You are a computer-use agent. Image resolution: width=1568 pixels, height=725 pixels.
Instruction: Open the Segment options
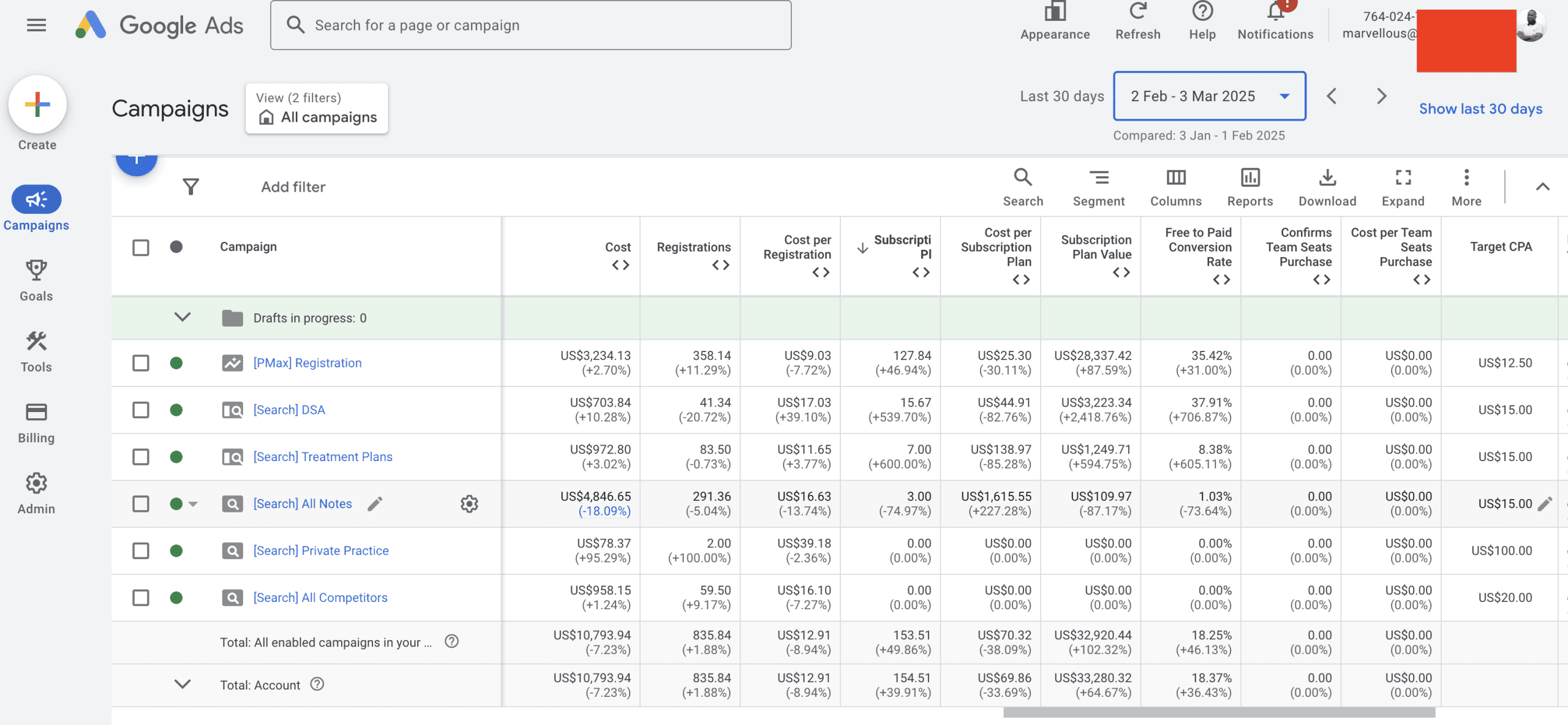pyautogui.click(x=1099, y=187)
